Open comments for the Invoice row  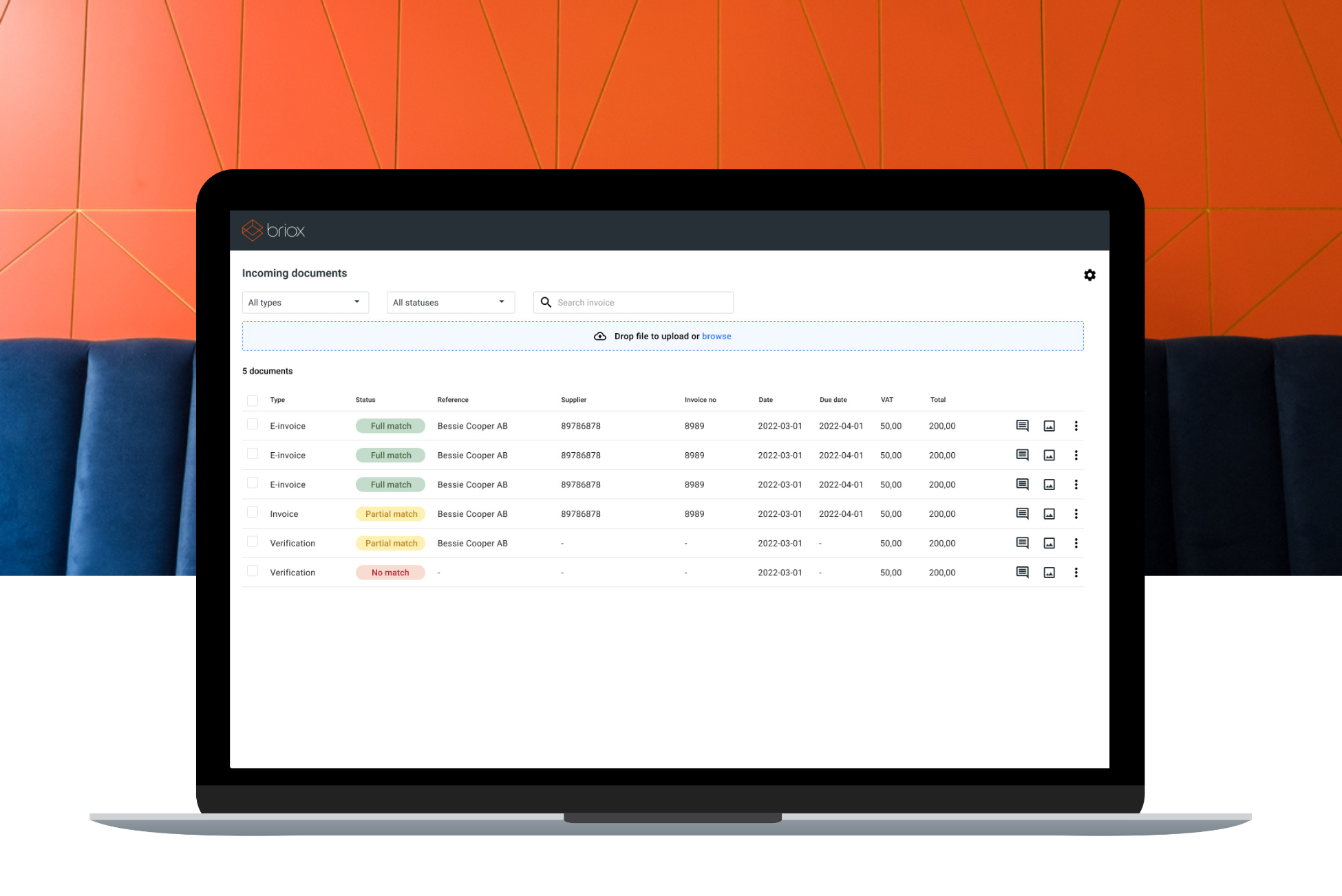click(x=1022, y=514)
